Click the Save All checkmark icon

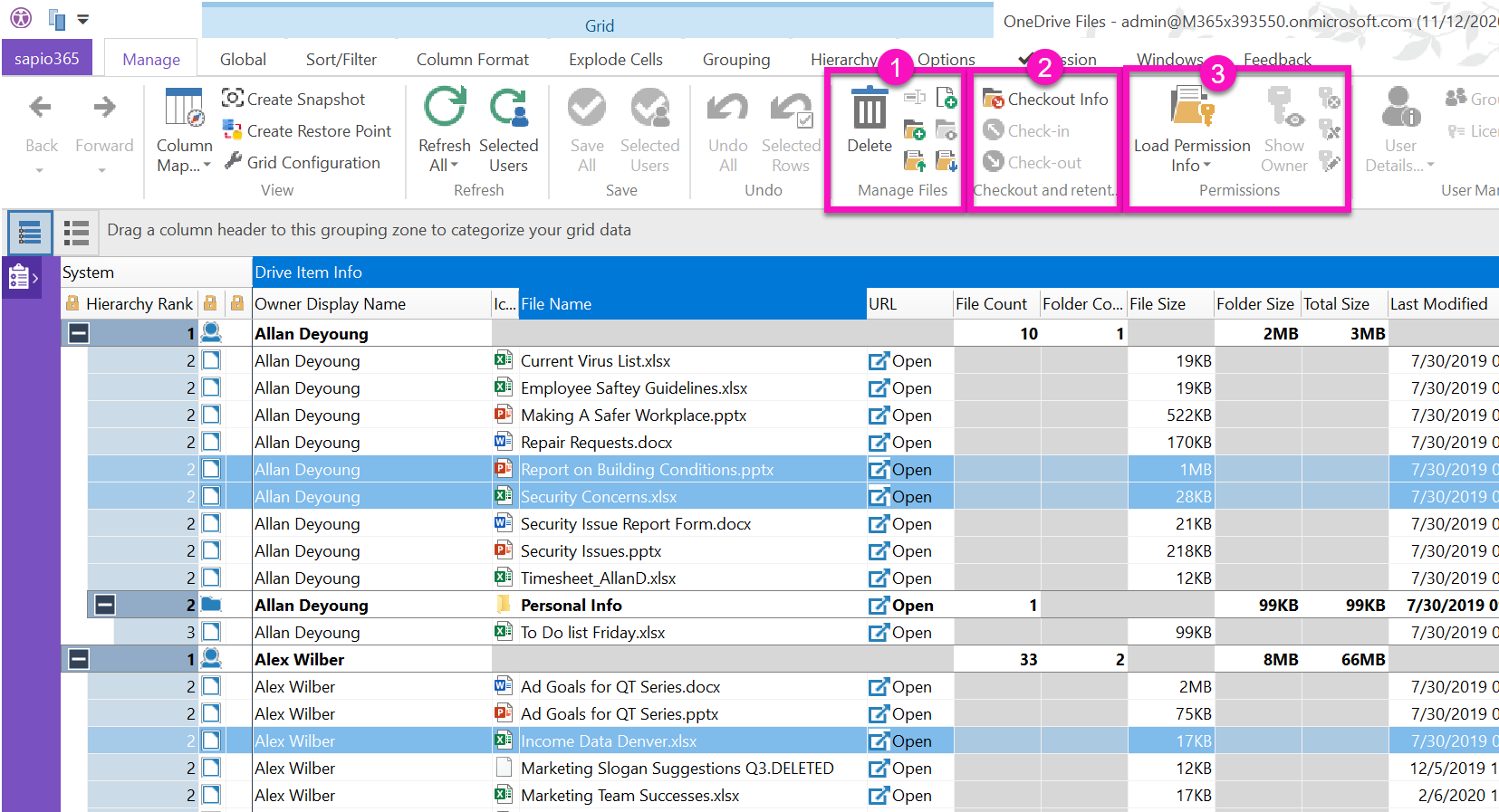587,108
